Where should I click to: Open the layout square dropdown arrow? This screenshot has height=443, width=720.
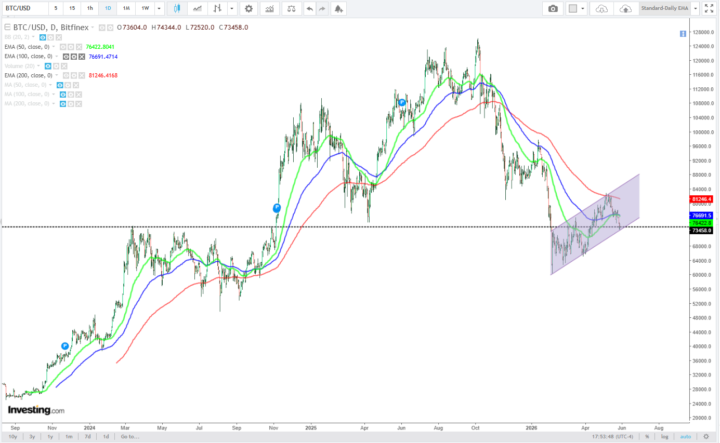pyautogui.click(x=583, y=9)
